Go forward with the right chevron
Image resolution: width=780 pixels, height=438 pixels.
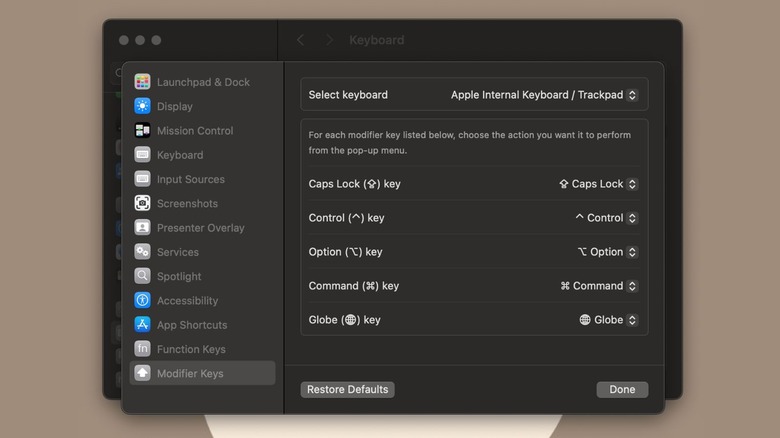(329, 40)
